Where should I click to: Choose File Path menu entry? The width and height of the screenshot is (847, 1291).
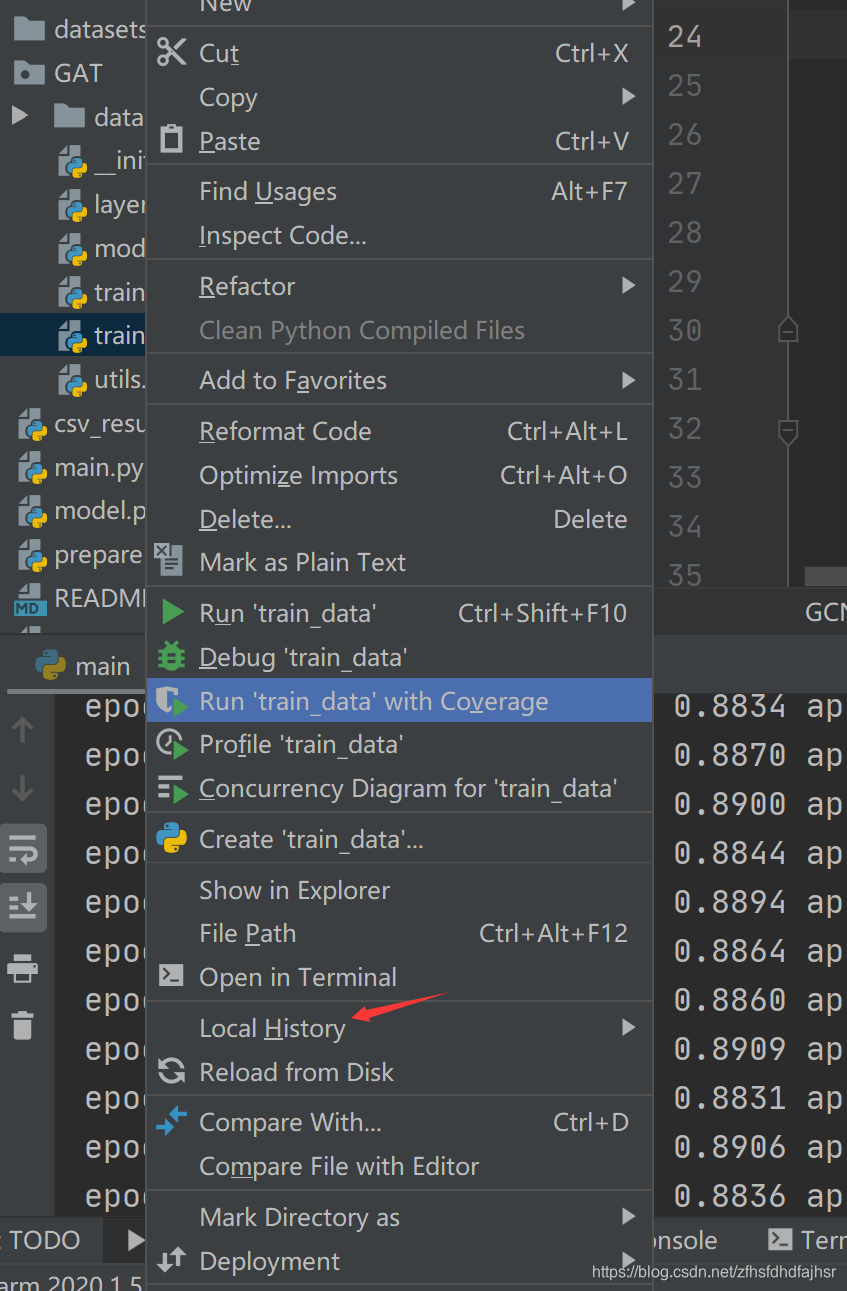click(400, 933)
